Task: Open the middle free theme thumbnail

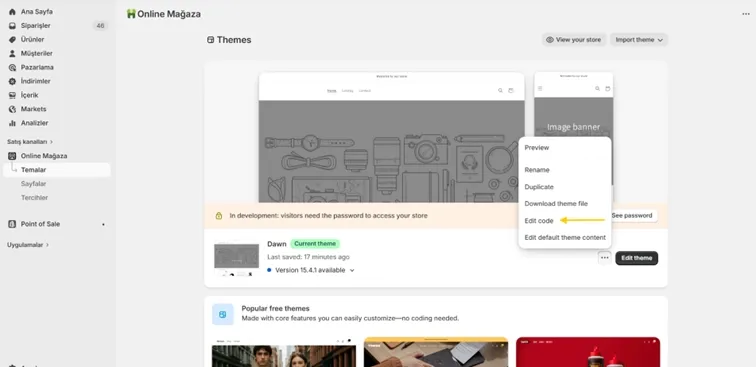Action: (436, 352)
